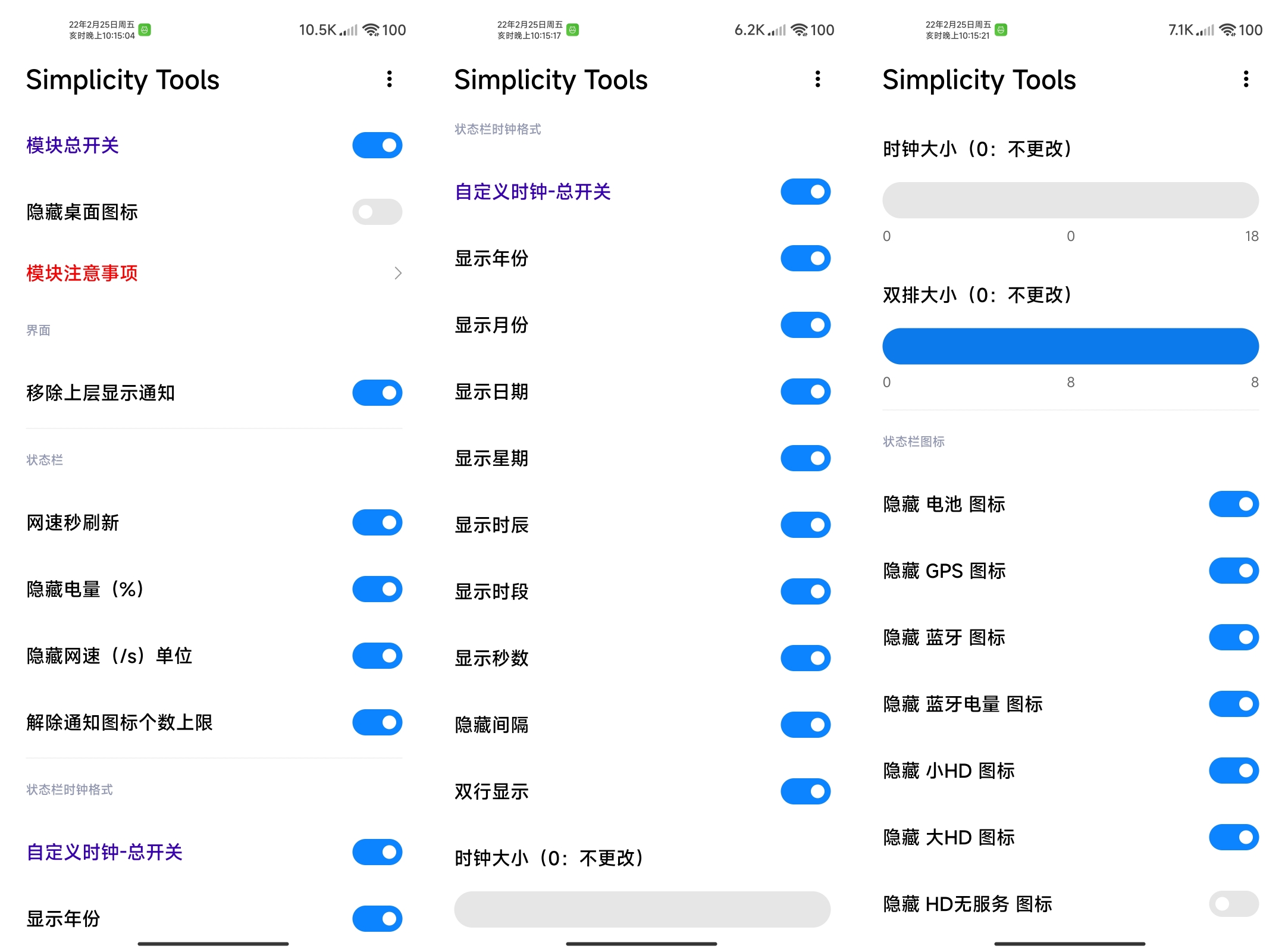Tap the Wi-Fi icon beside 7.1K speed
The width and height of the screenshot is (1285, 952).
tap(1227, 30)
